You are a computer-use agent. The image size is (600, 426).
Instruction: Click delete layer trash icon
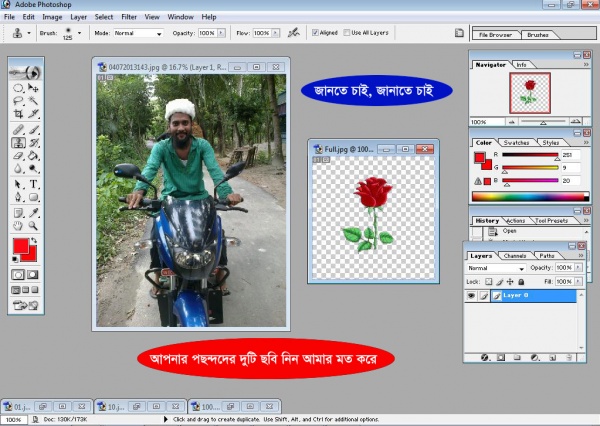click(569, 357)
